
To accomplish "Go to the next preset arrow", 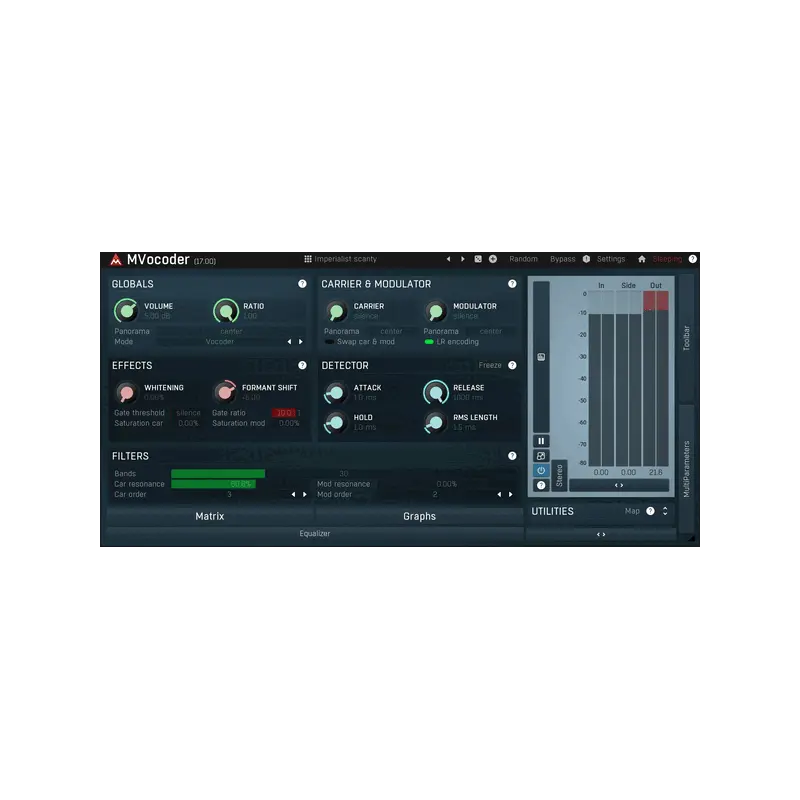I will [463, 259].
